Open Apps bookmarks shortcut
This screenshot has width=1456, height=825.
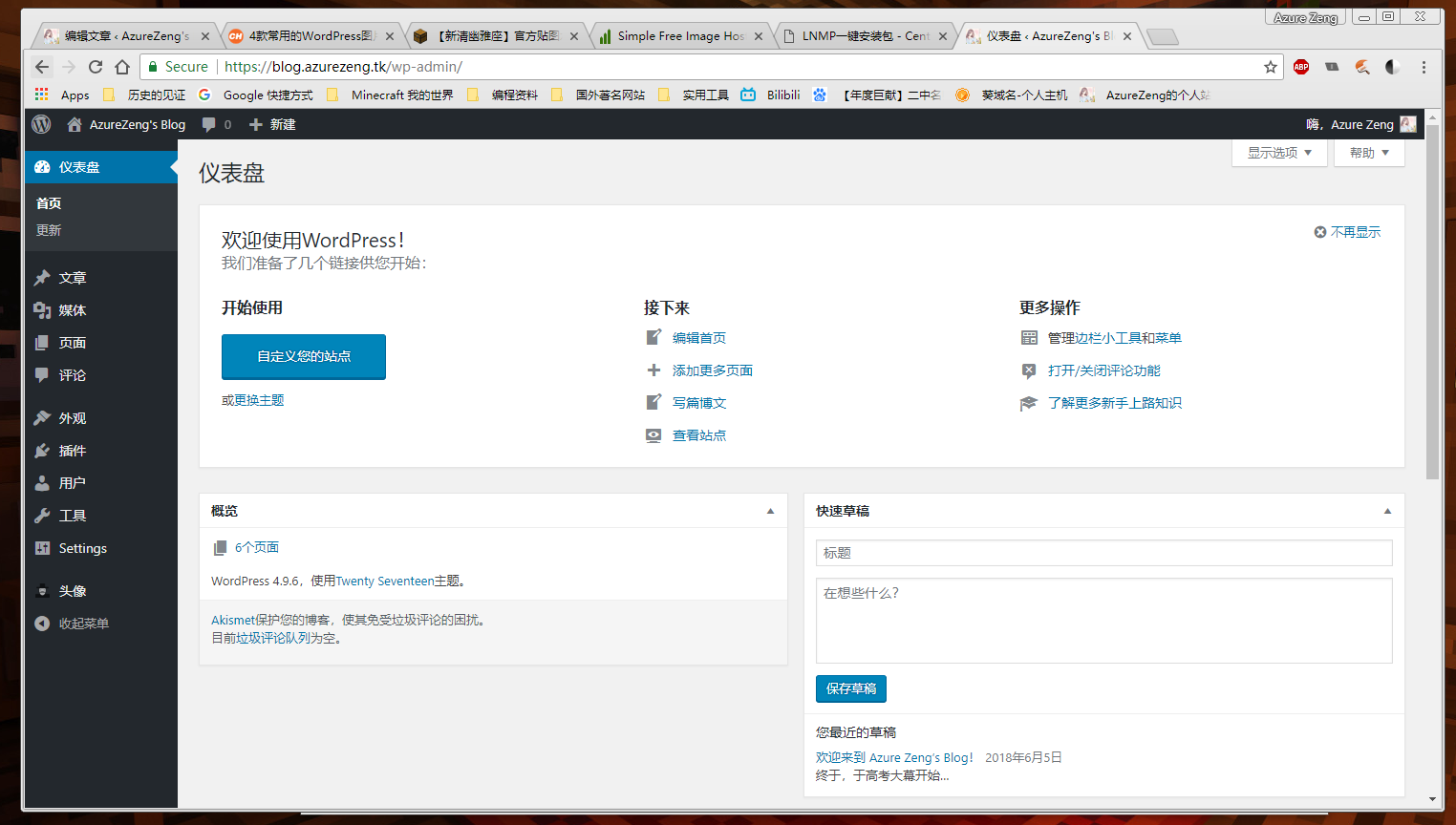point(62,95)
